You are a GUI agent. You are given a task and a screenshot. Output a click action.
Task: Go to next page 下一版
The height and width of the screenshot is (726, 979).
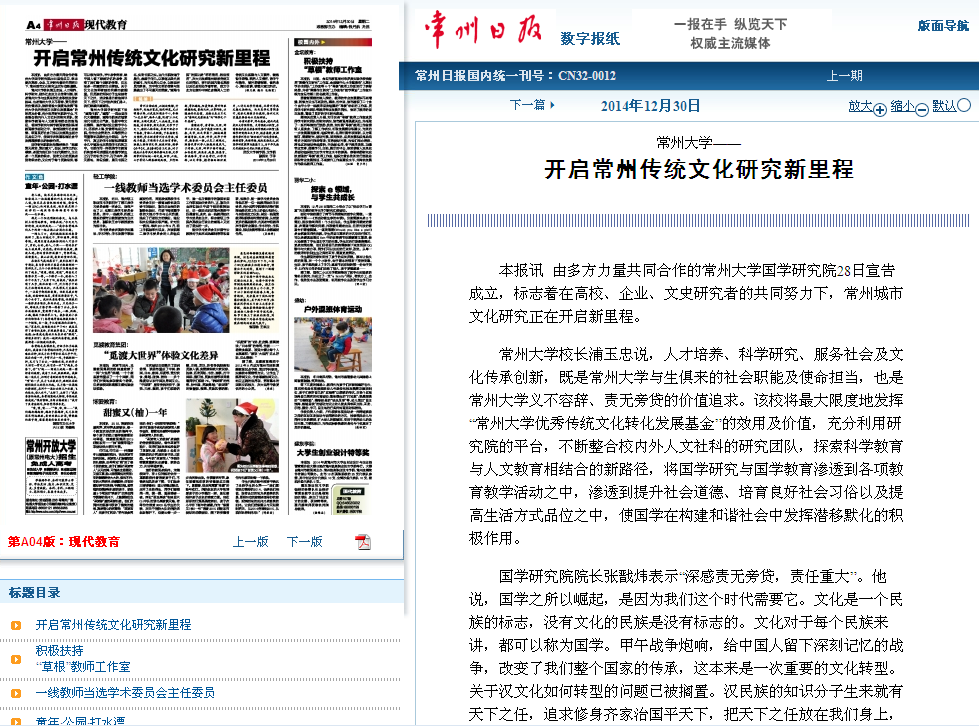[x=305, y=542]
